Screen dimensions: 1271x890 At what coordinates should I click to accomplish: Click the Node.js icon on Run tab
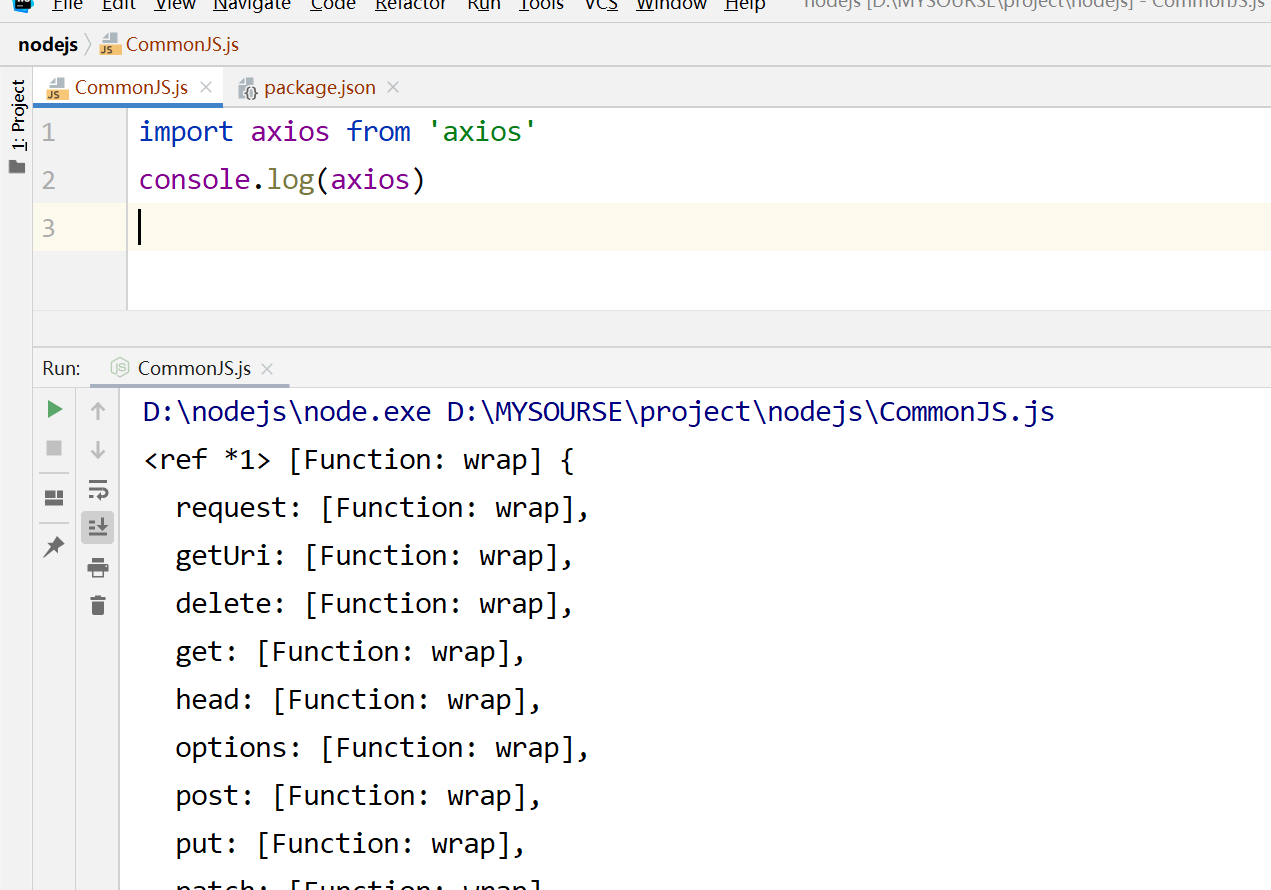click(x=120, y=368)
